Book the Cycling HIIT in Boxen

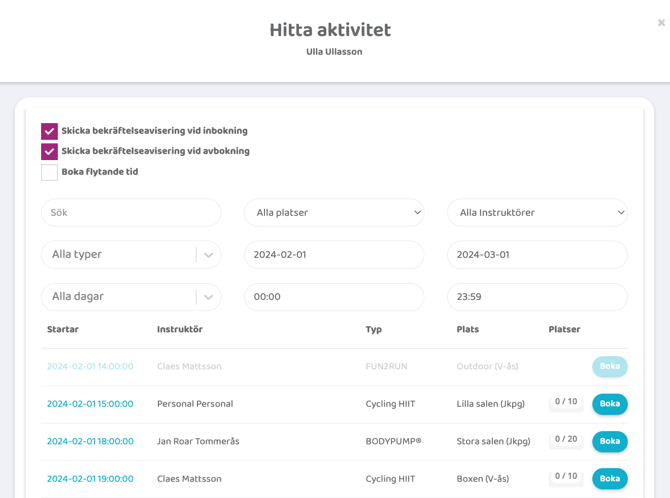coord(609,479)
